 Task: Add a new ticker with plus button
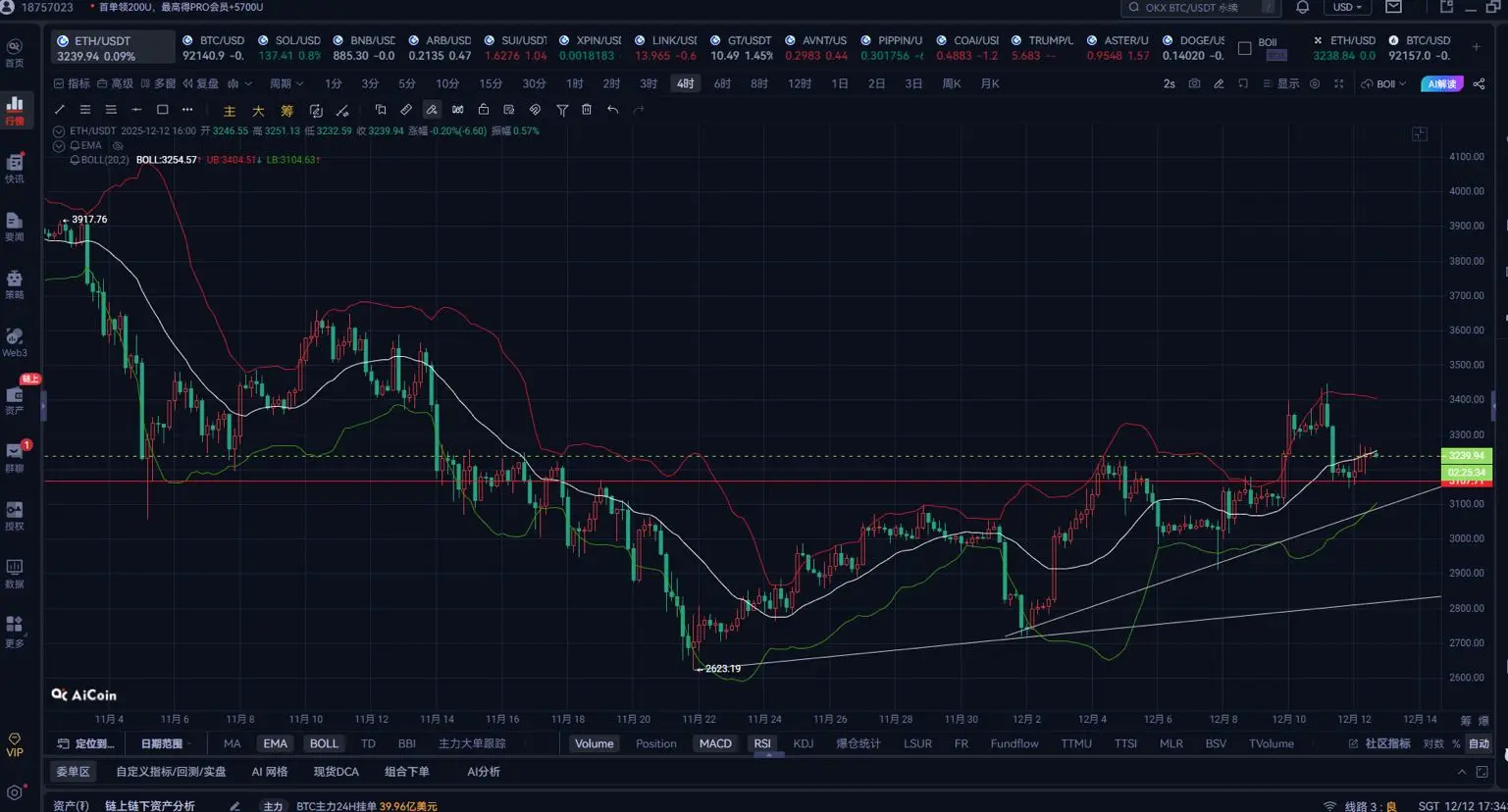pos(1476,46)
